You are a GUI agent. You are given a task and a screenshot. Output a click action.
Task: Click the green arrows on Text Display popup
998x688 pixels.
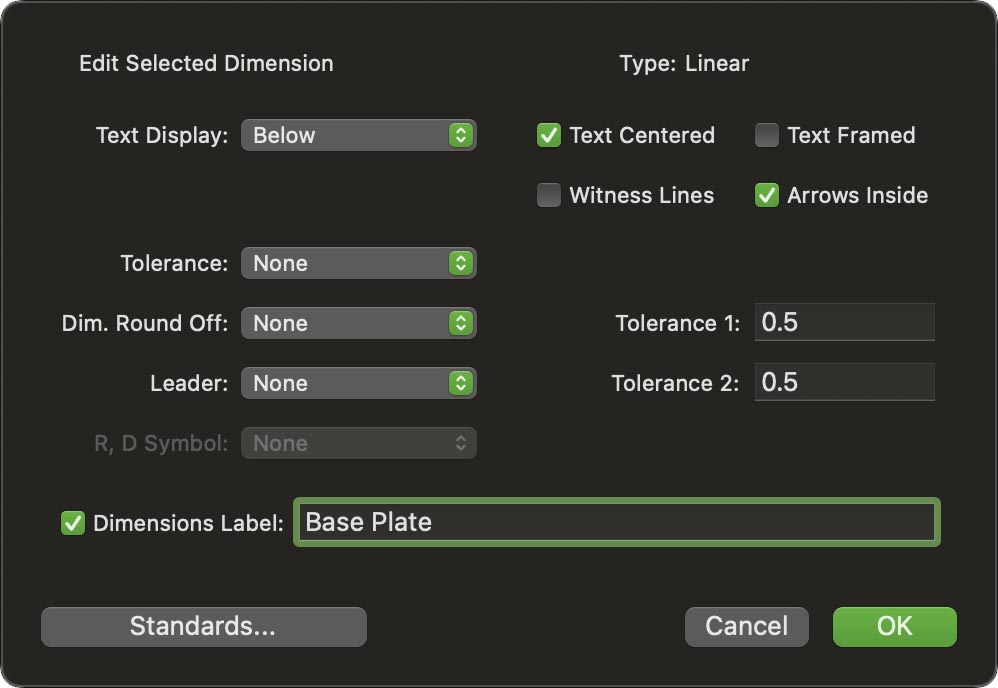461,135
